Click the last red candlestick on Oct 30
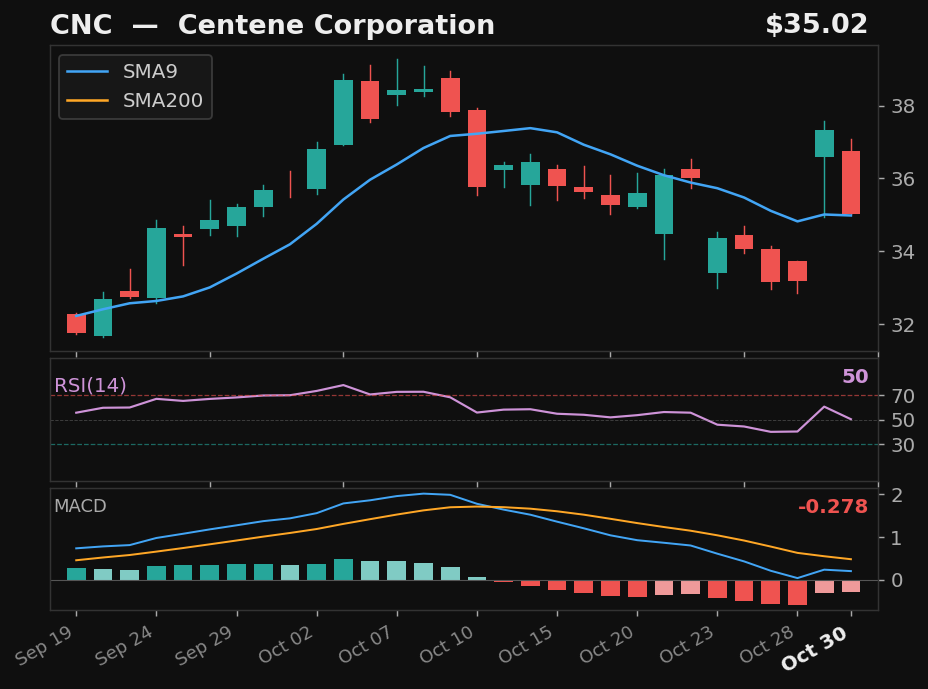This screenshot has height=689, width=928. click(851, 182)
